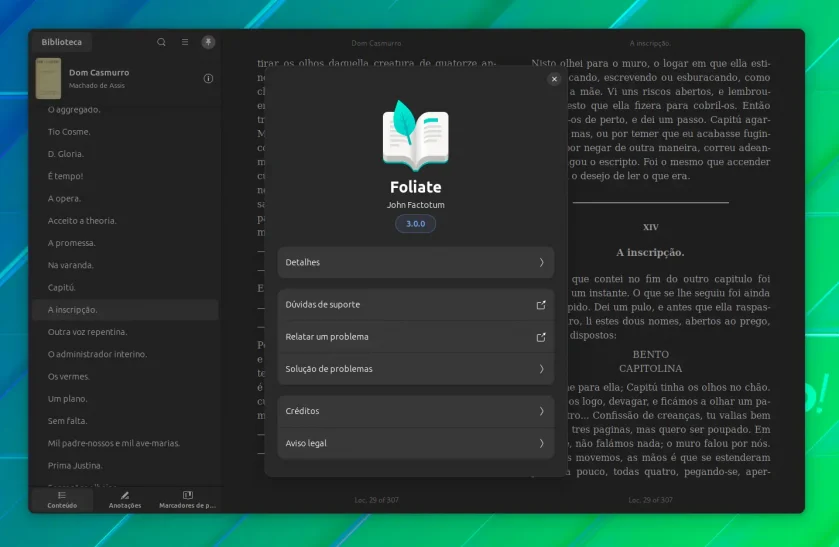The image size is (840, 547).
Task: Select chapter 'Outra voz repentina.'
Action: (125, 332)
